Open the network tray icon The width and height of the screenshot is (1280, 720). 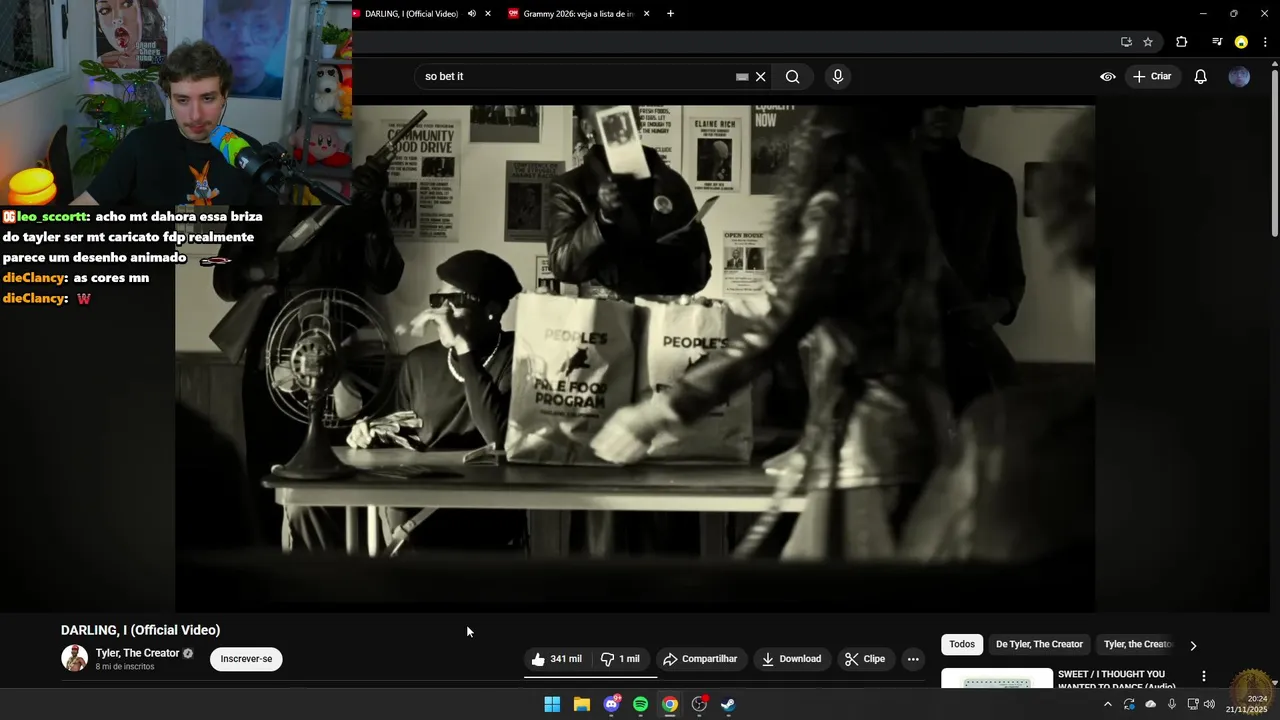point(1193,705)
